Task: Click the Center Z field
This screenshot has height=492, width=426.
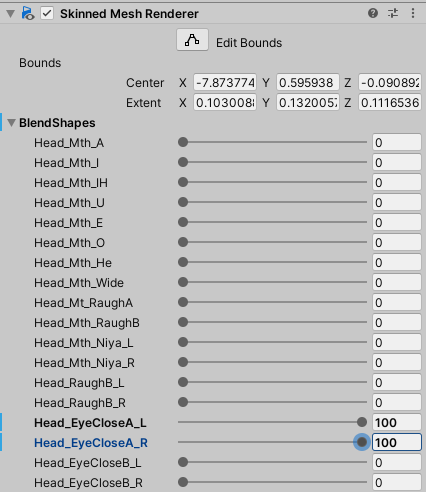Action: [390, 82]
